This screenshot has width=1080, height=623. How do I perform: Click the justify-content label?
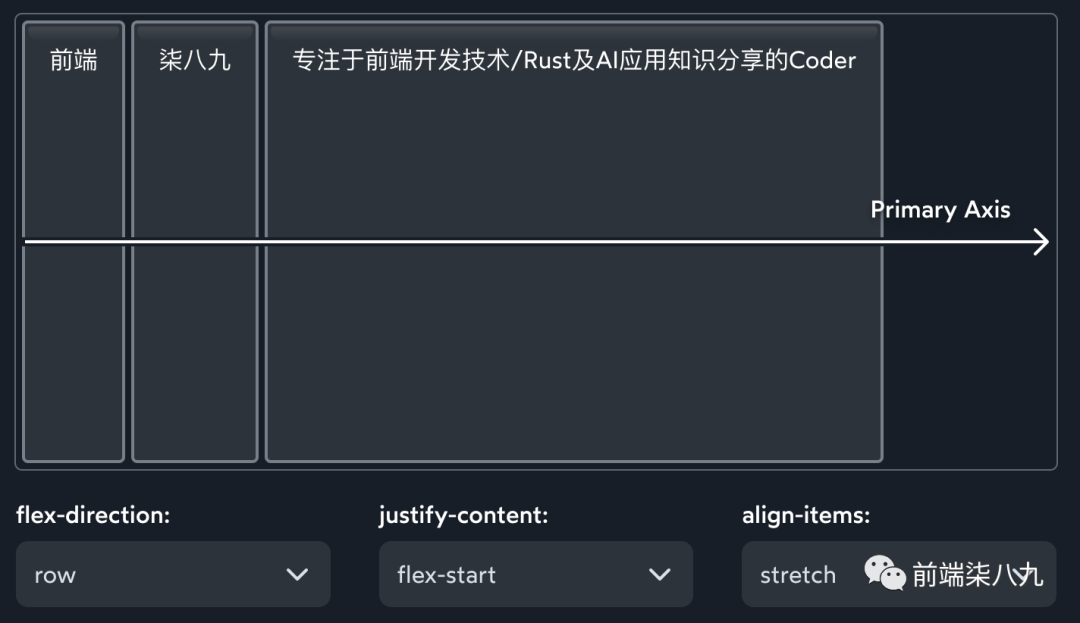pos(463,516)
